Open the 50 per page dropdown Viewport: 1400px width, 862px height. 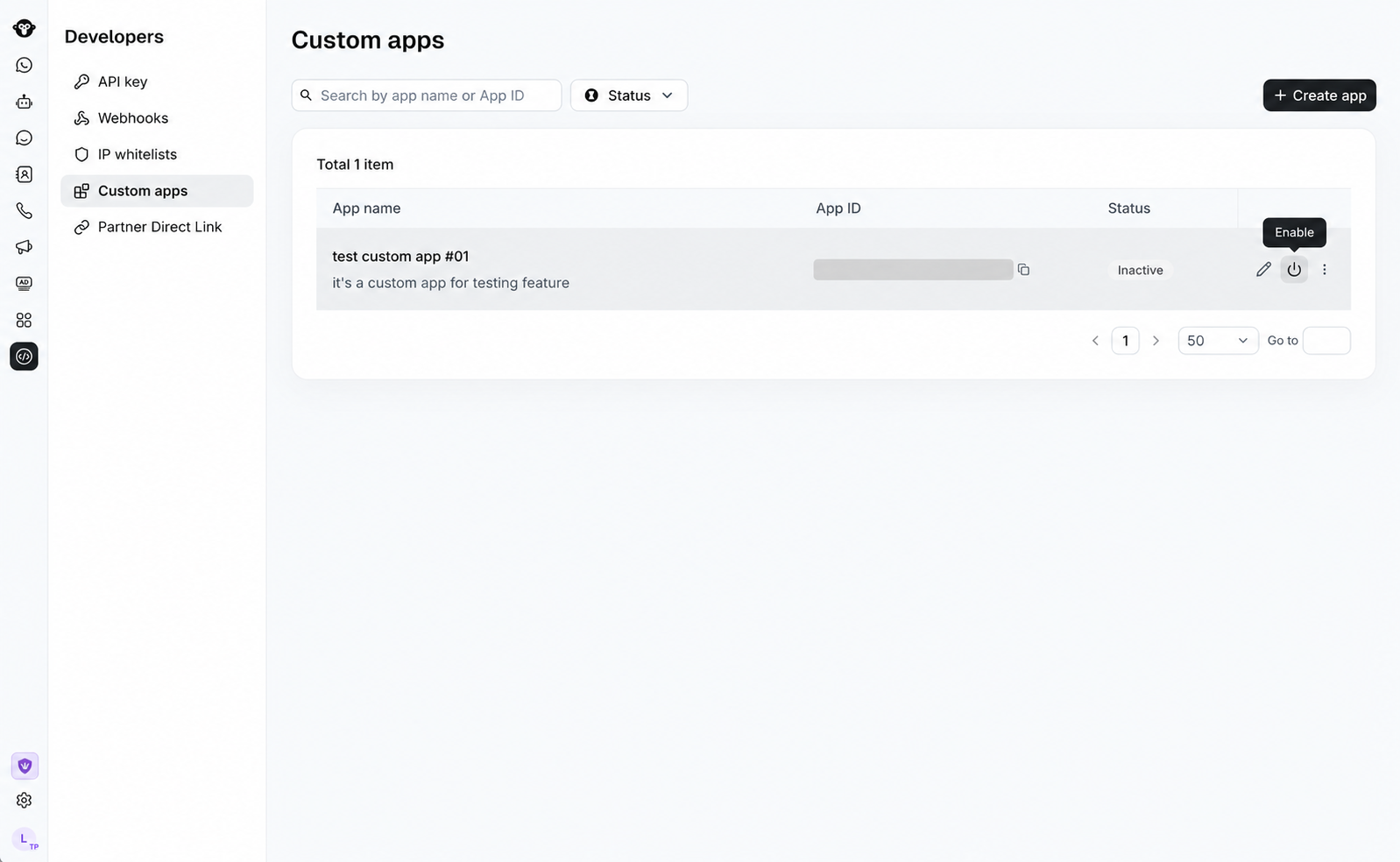tap(1218, 341)
